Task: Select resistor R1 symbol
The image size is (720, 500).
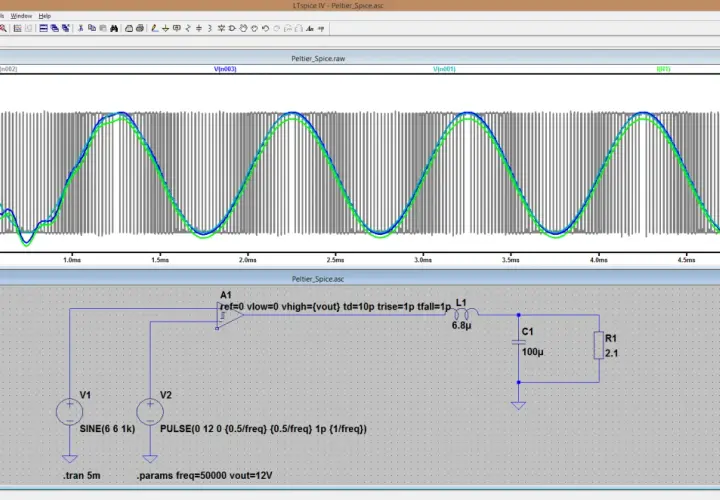Action: pos(599,345)
